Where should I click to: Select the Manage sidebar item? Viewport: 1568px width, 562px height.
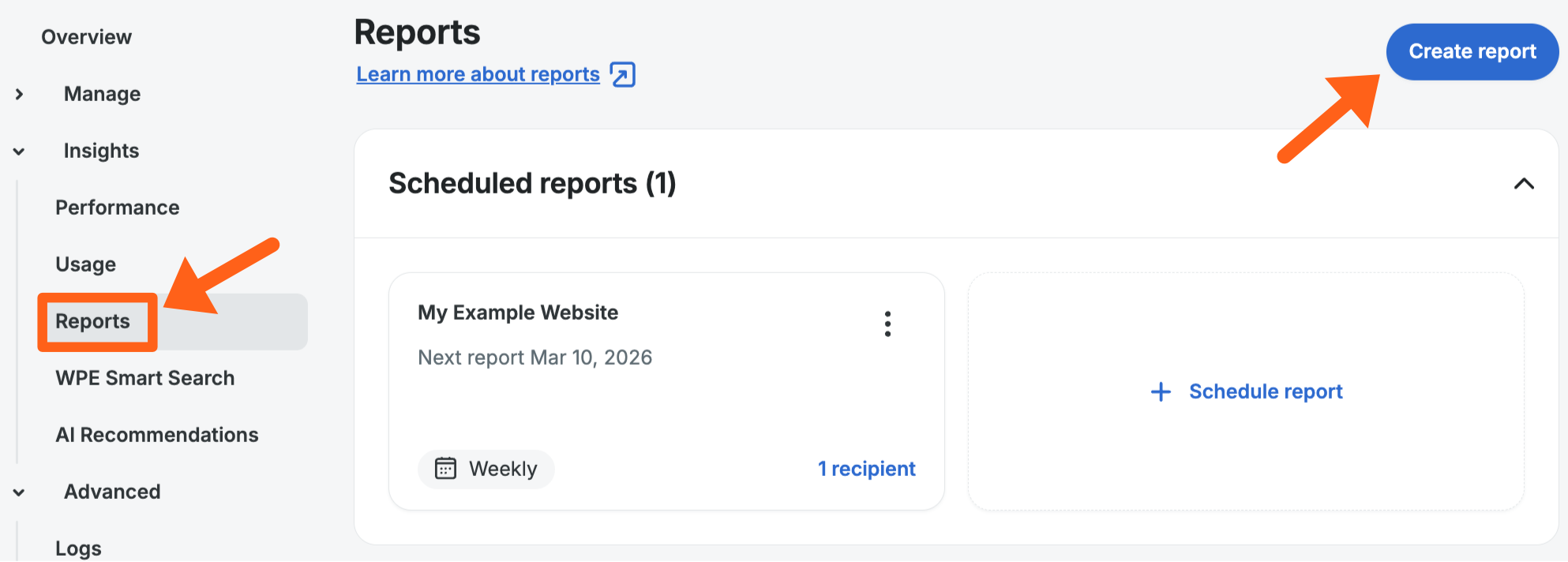click(102, 94)
